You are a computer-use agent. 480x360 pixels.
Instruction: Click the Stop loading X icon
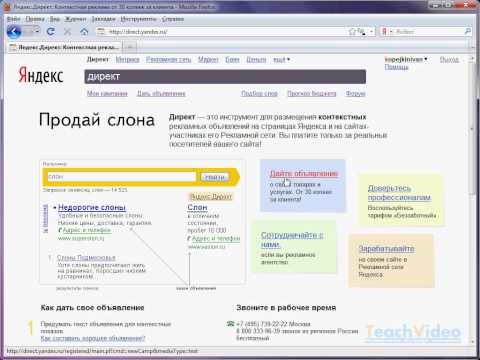(67, 32)
